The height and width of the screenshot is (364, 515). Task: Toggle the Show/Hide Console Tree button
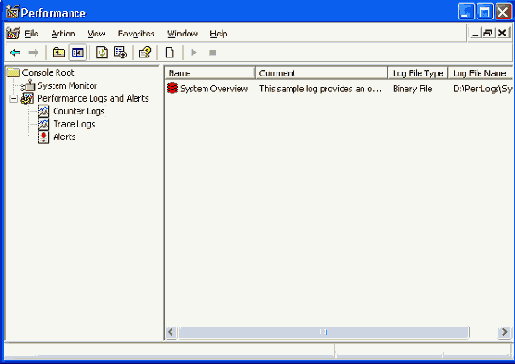click(x=78, y=53)
